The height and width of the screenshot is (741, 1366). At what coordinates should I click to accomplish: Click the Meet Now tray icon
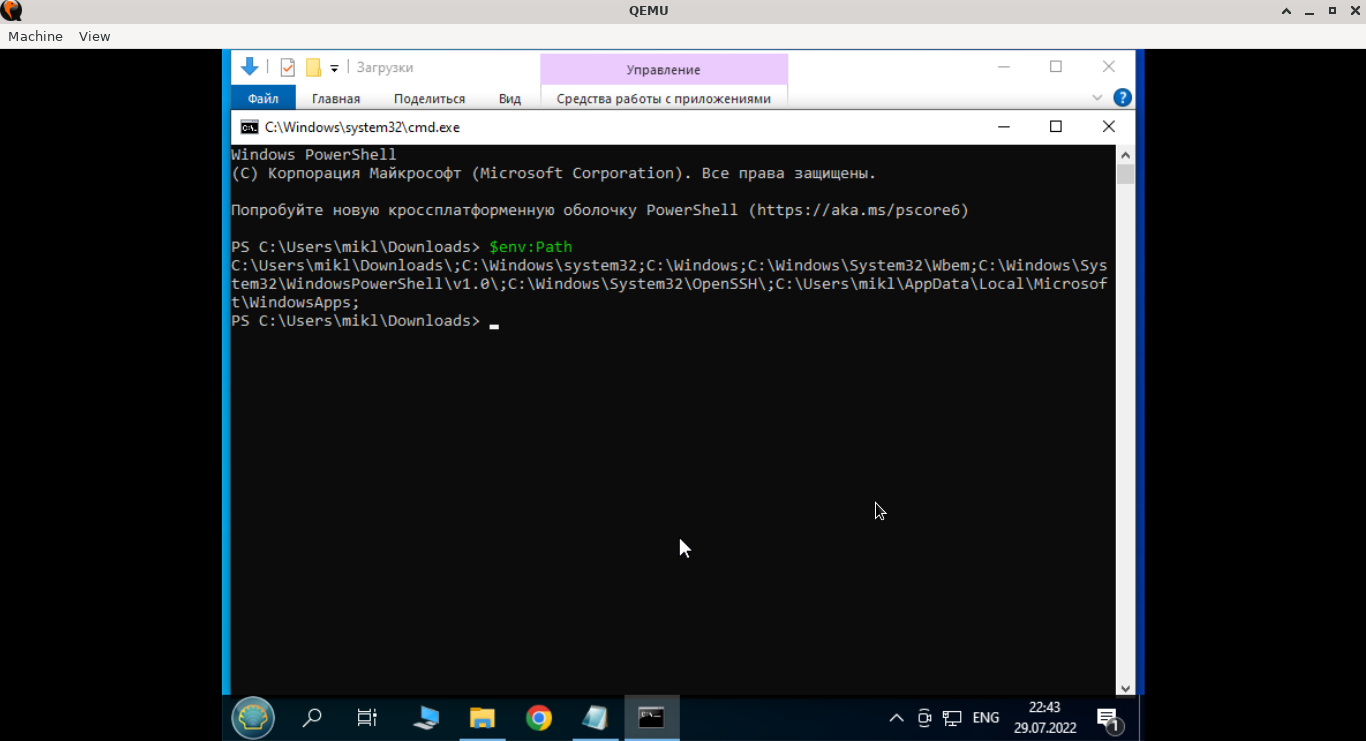pyautogui.click(x=924, y=718)
